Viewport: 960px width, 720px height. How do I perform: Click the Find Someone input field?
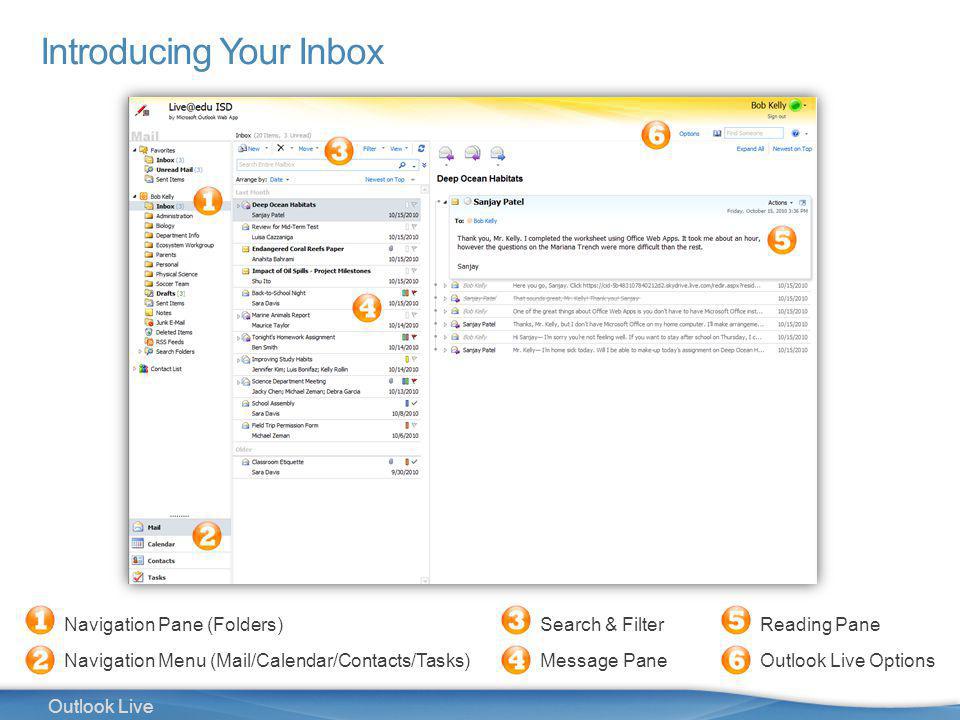tap(754, 133)
